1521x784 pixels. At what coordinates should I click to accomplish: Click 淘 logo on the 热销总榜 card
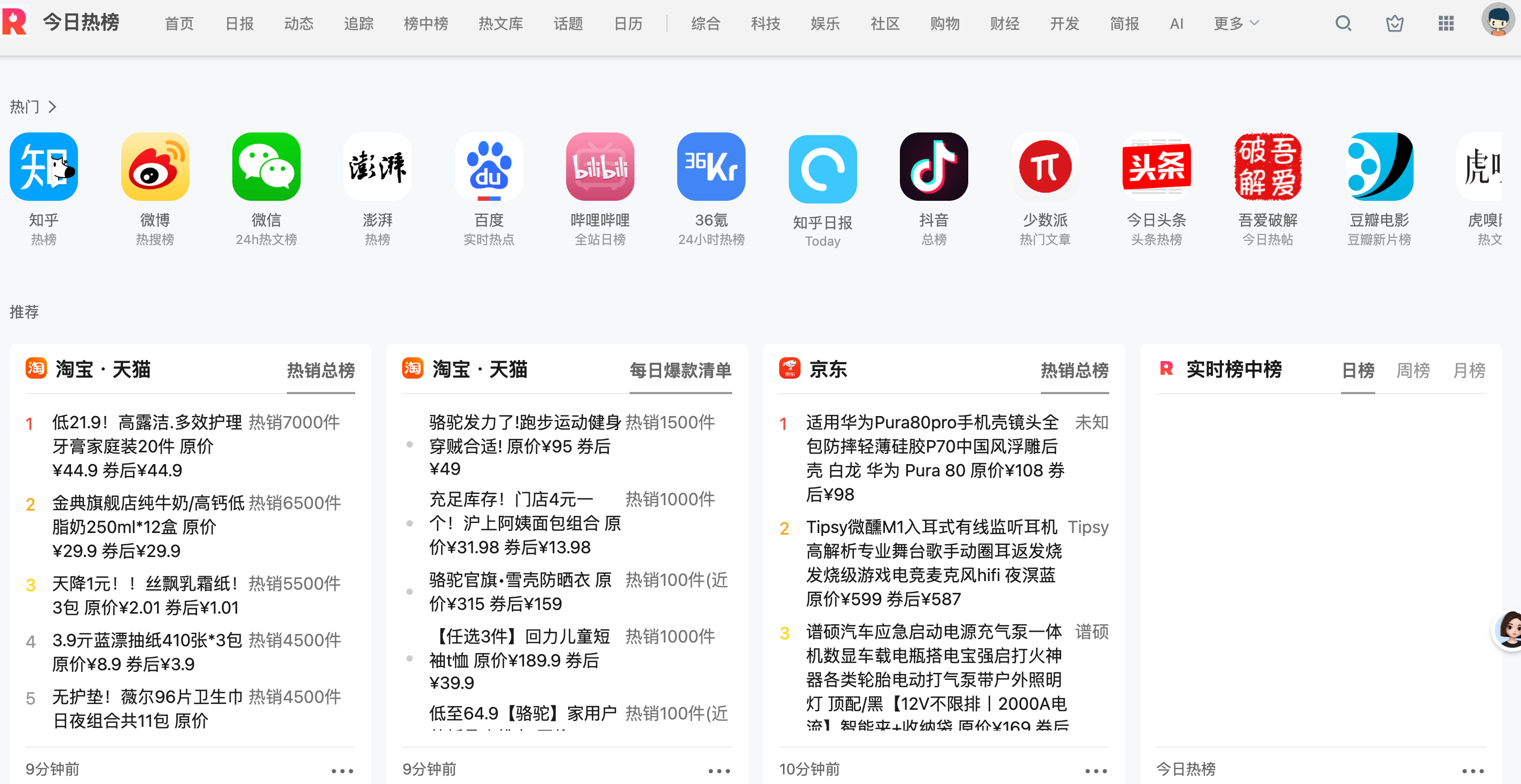36,368
